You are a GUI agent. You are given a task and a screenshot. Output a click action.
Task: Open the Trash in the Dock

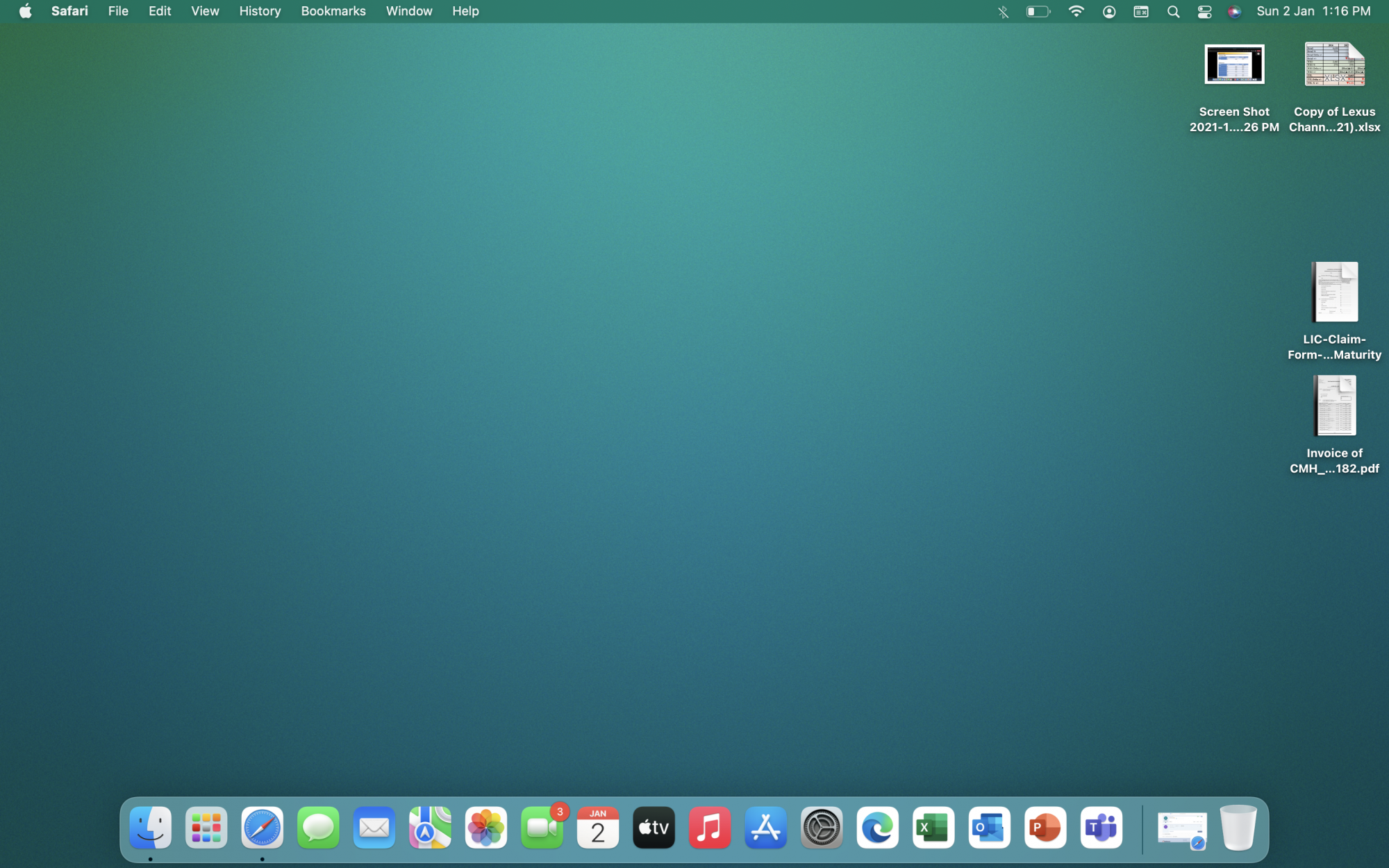pyautogui.click(x=1238, y=828)
